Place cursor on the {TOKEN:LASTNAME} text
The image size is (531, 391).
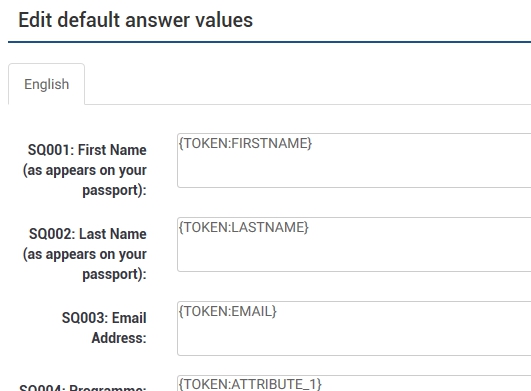click(x=243, y=227)
